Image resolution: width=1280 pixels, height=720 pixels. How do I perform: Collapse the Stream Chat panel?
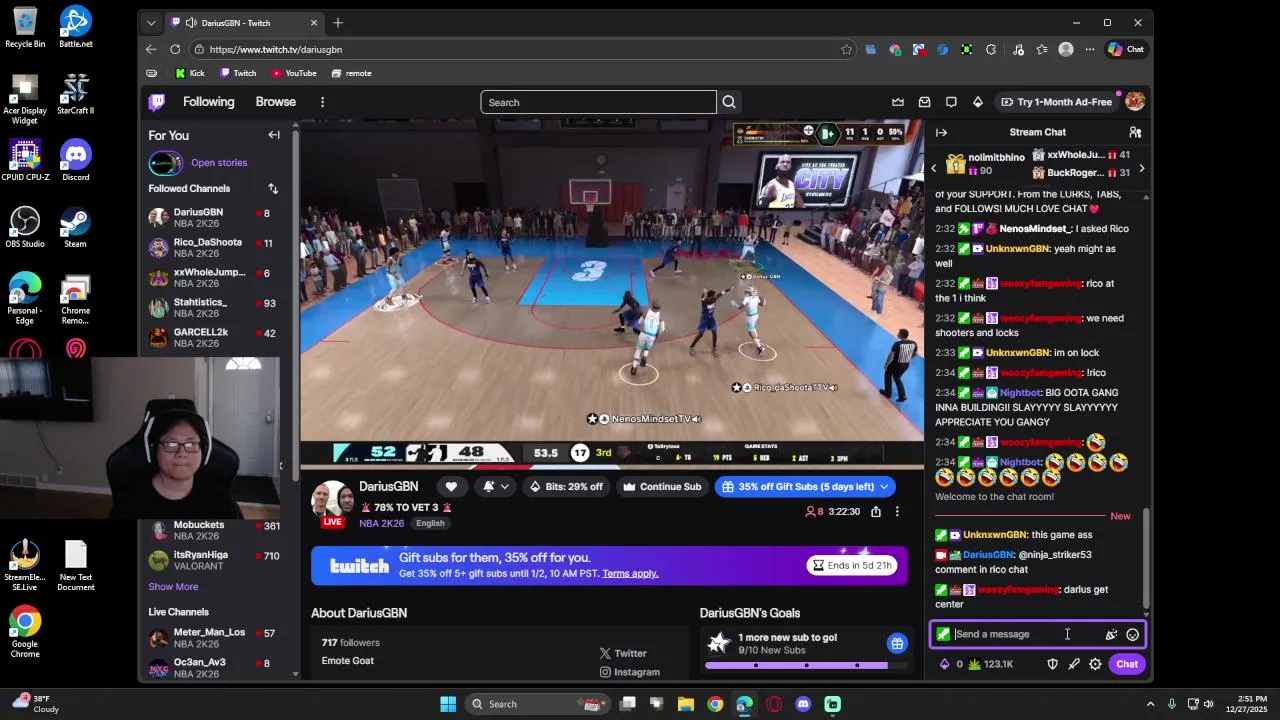[x=941, y=132]
